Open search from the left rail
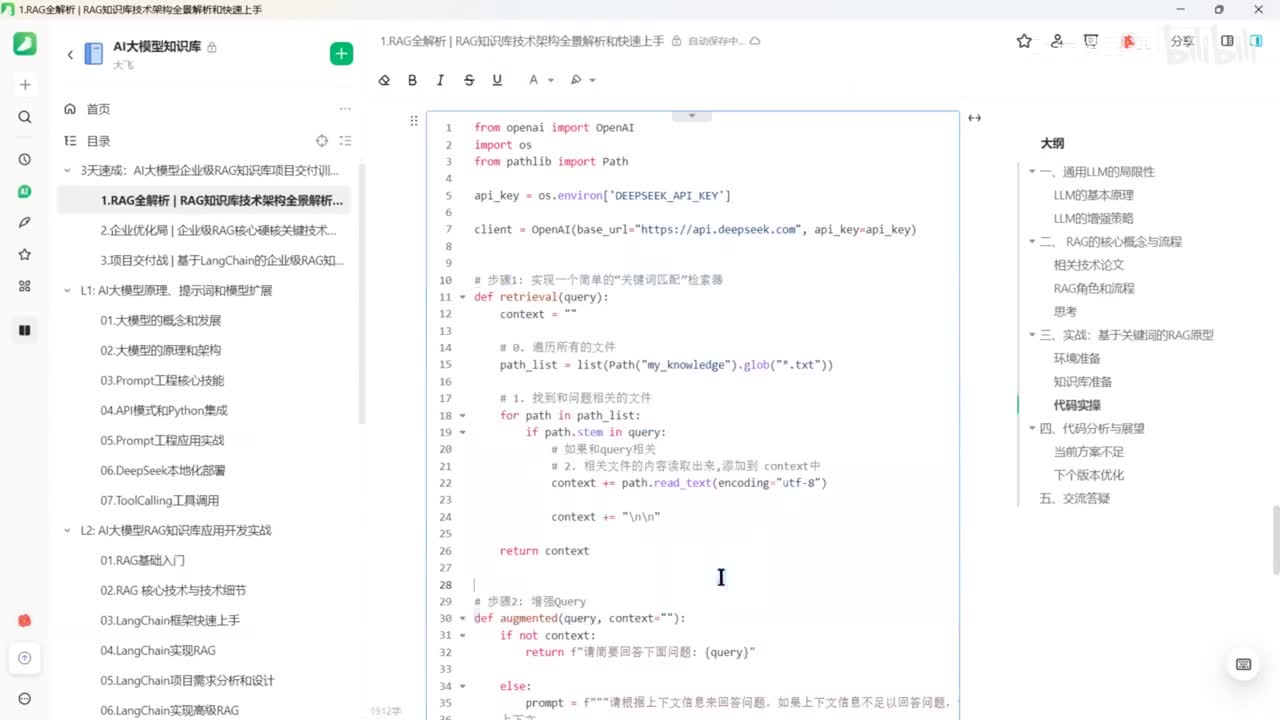 pyautogui.click(x=25, y=117)
